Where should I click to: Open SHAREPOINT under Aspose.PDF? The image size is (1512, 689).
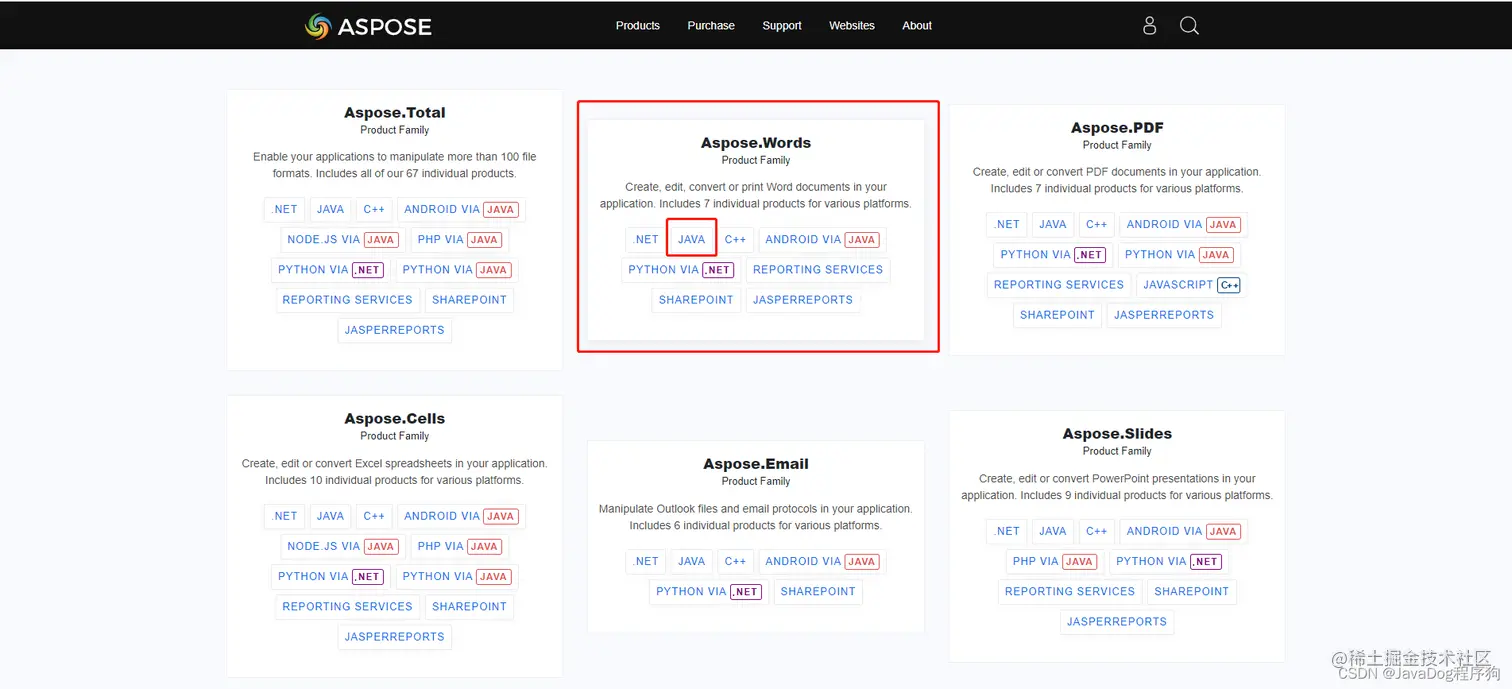click(x=1057, y=315)
